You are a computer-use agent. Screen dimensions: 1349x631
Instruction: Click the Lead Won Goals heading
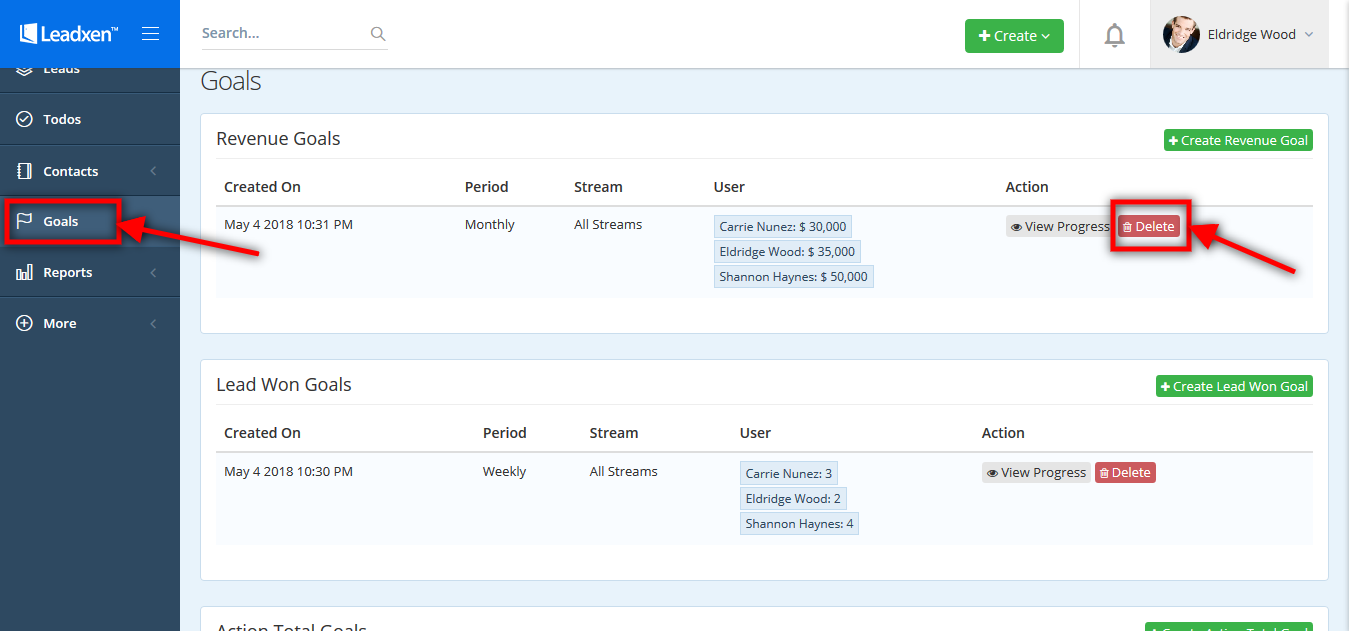284,385
